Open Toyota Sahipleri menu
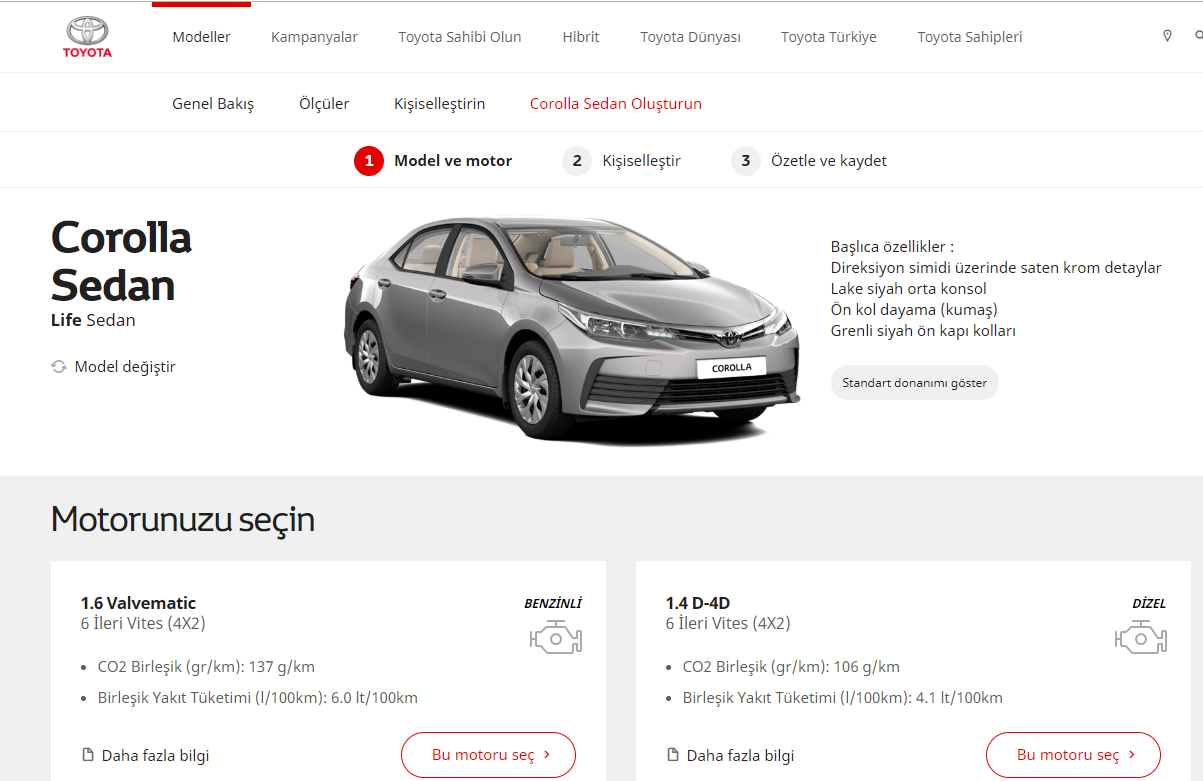Image resolution: width=1203 pixels, height=781 pixels. [970, 37]
